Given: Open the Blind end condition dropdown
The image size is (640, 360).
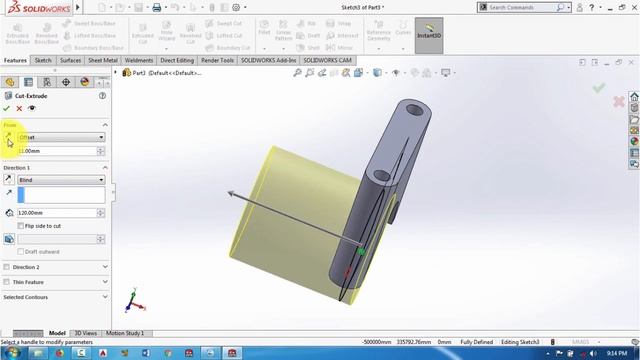Looking at the screenshot, I should [61, 180].
